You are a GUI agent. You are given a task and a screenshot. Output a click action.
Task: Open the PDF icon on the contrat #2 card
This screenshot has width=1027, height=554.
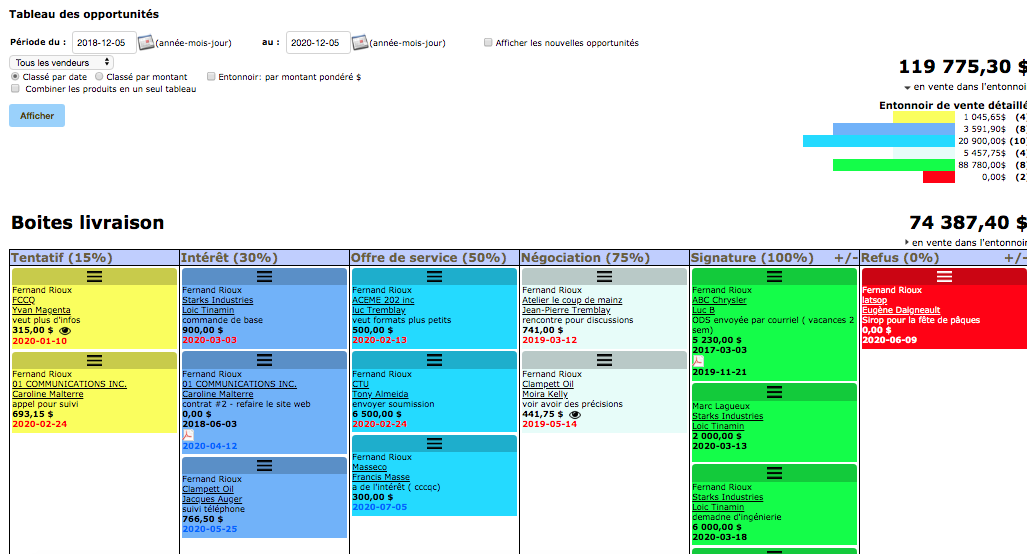pos(187,435)
